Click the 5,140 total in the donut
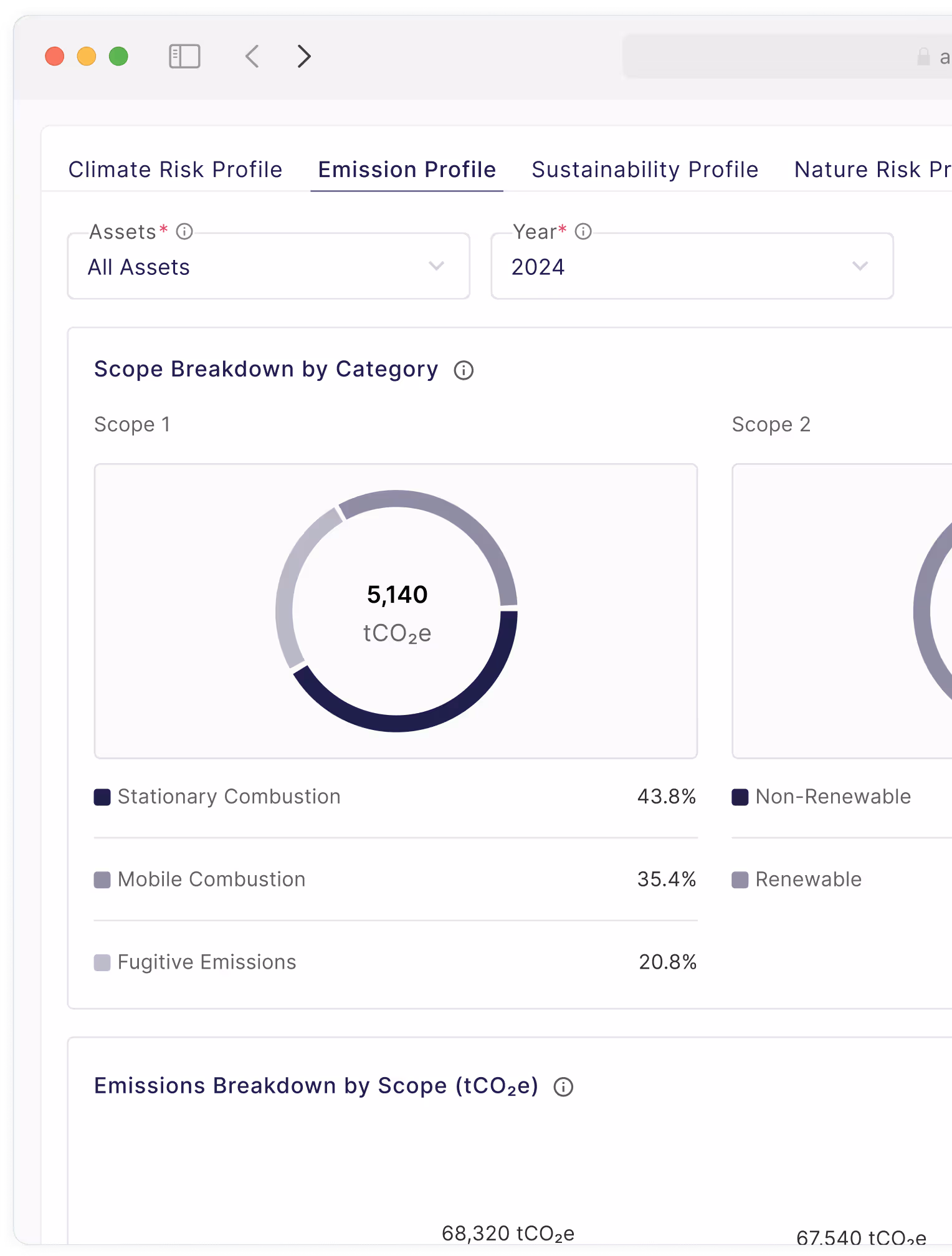The height and width of the screenshot is (1256, 952). click(397, 595)
